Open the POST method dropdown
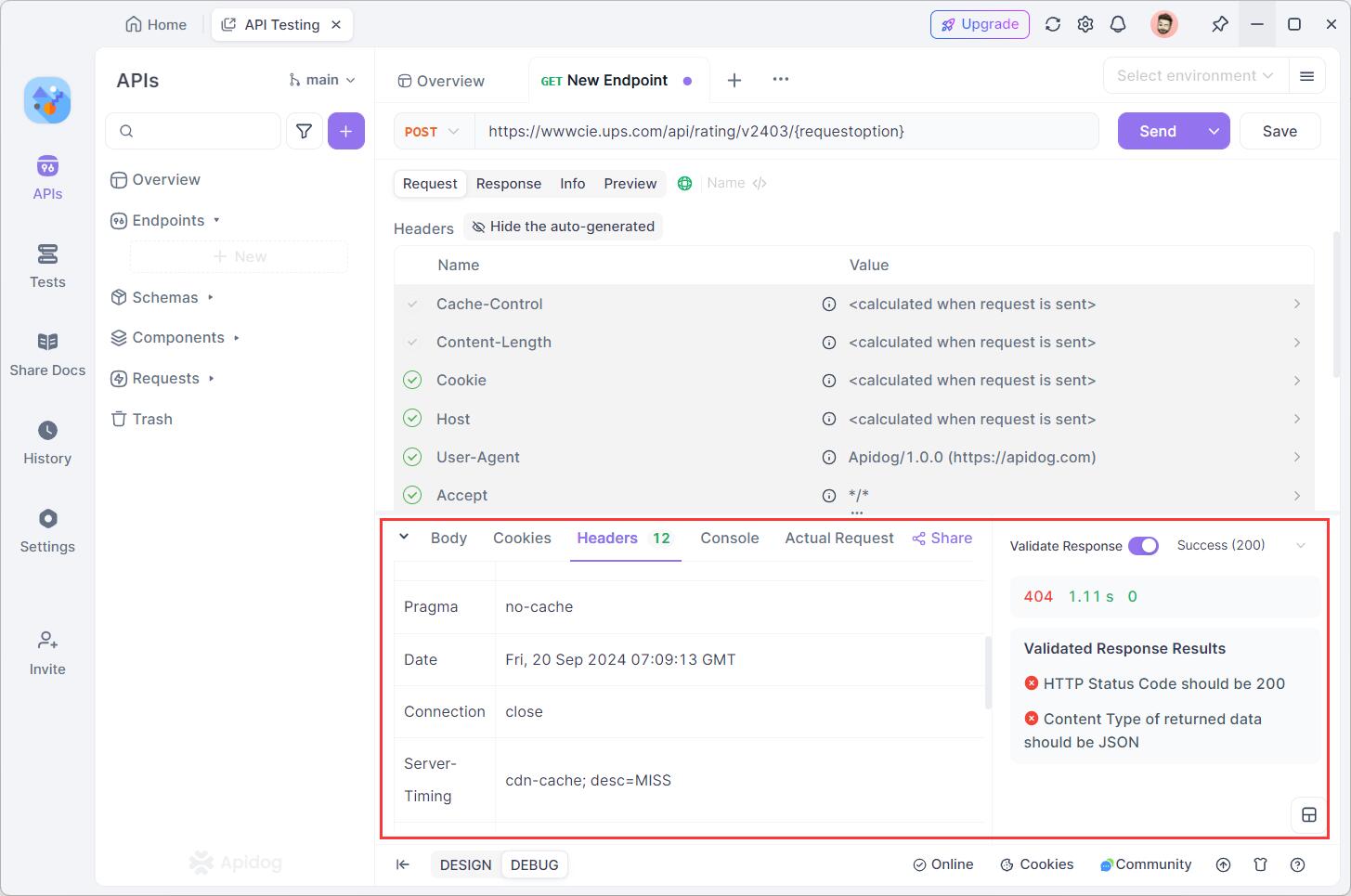The height and width of the screenshot is (896, 1351). tap(433, 132)
